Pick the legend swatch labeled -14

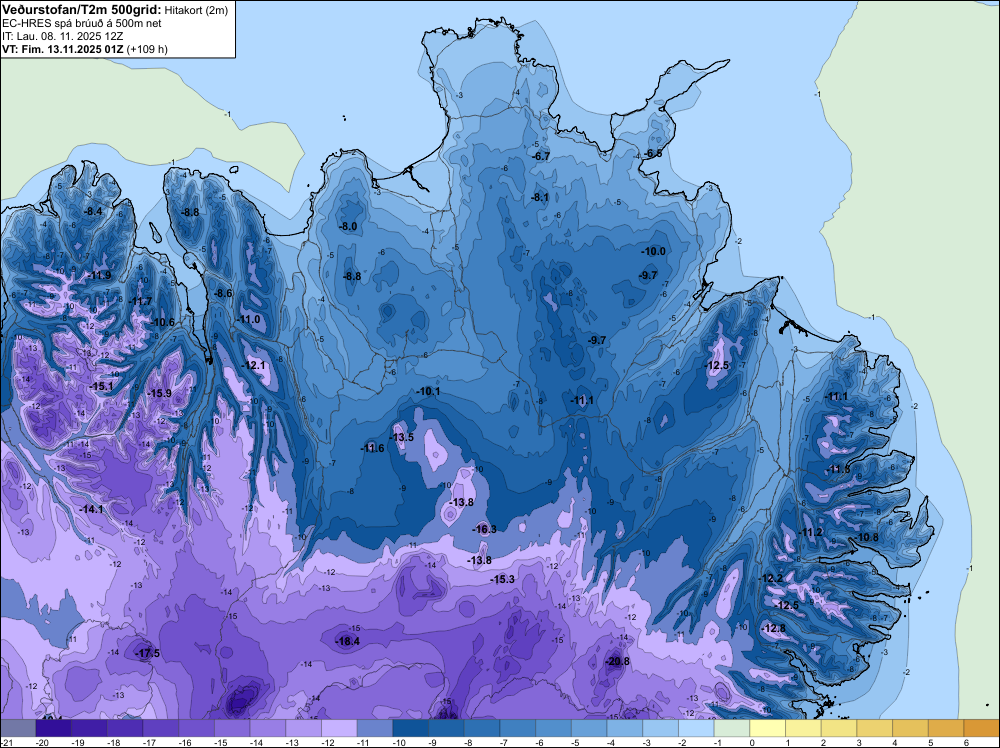pyautogui.click(x=268, y=728)
